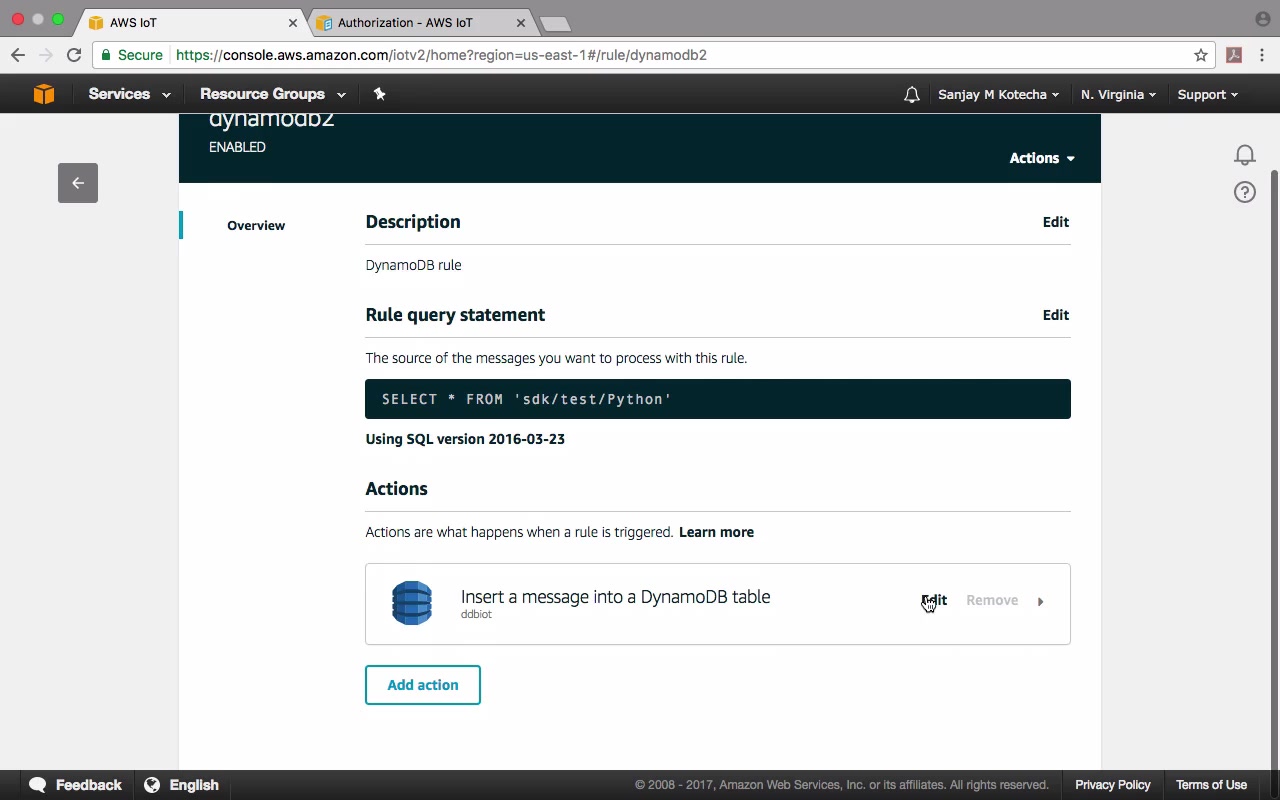Click 'Using SQL version 2016-03-23' text
This screenshot has height=800, width=1280.
coord(465,439)
